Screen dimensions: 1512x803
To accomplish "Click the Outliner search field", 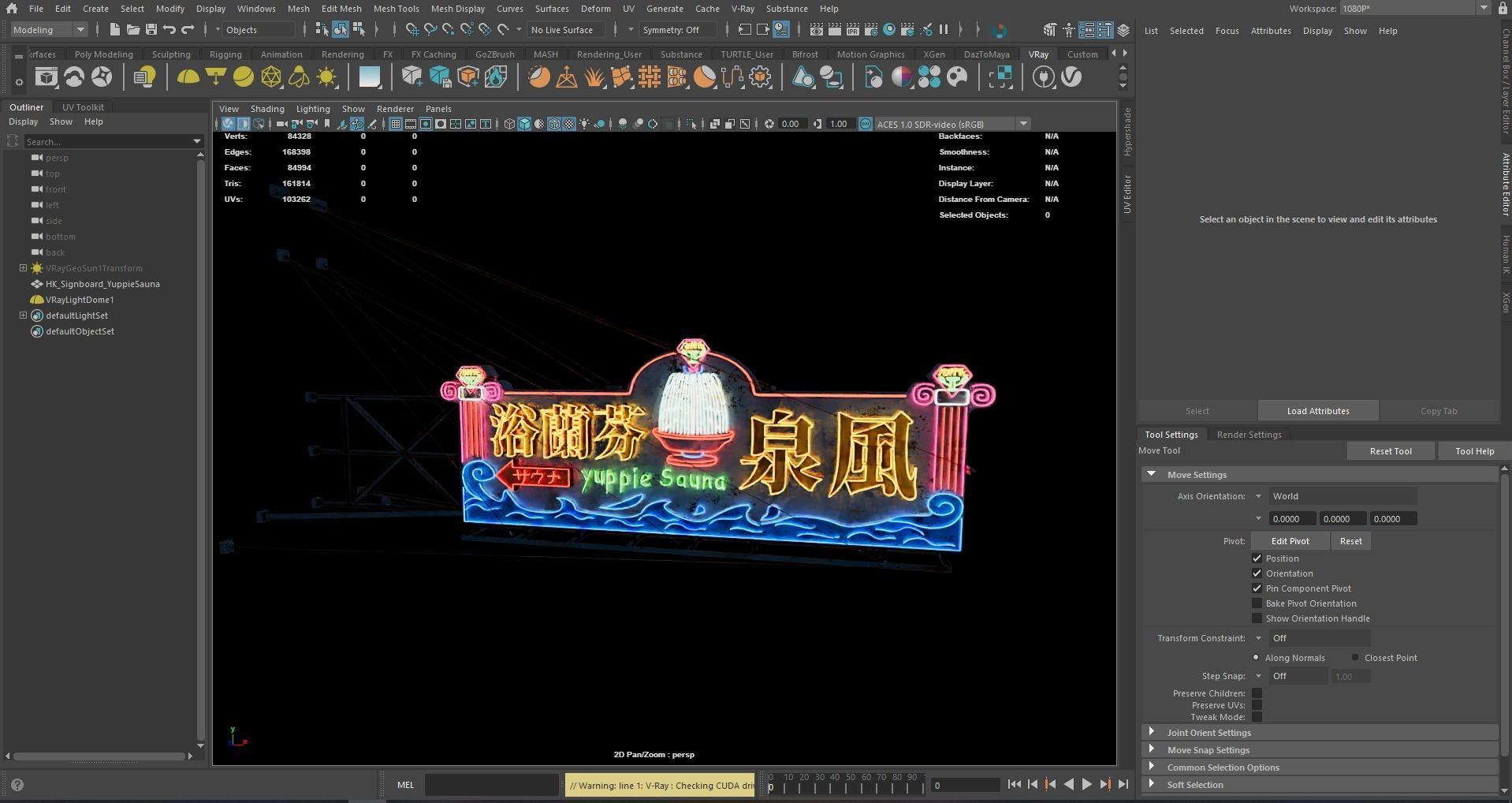I will tap(114, 141).
